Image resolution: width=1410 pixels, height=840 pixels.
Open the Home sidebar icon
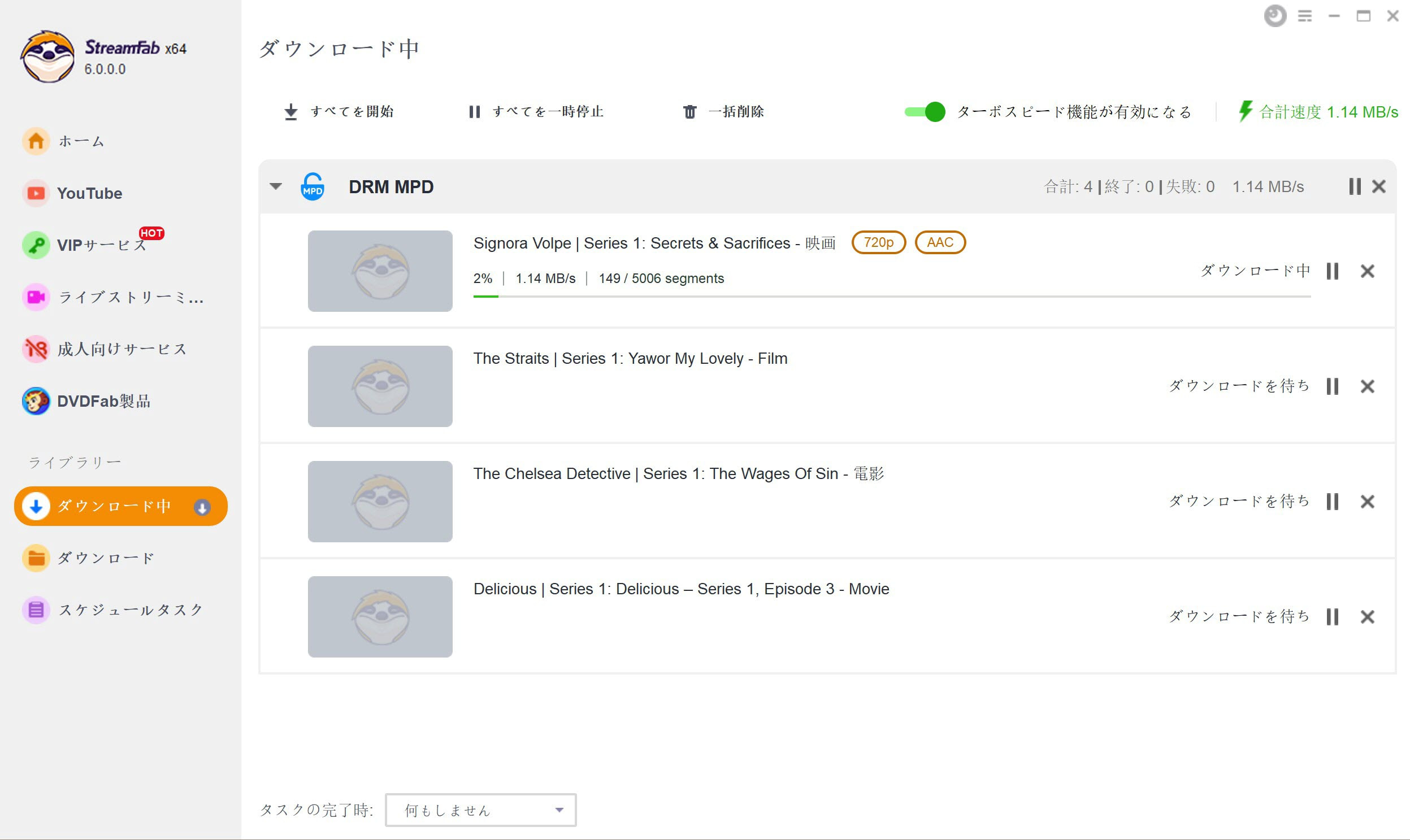[x=36, y=141]
